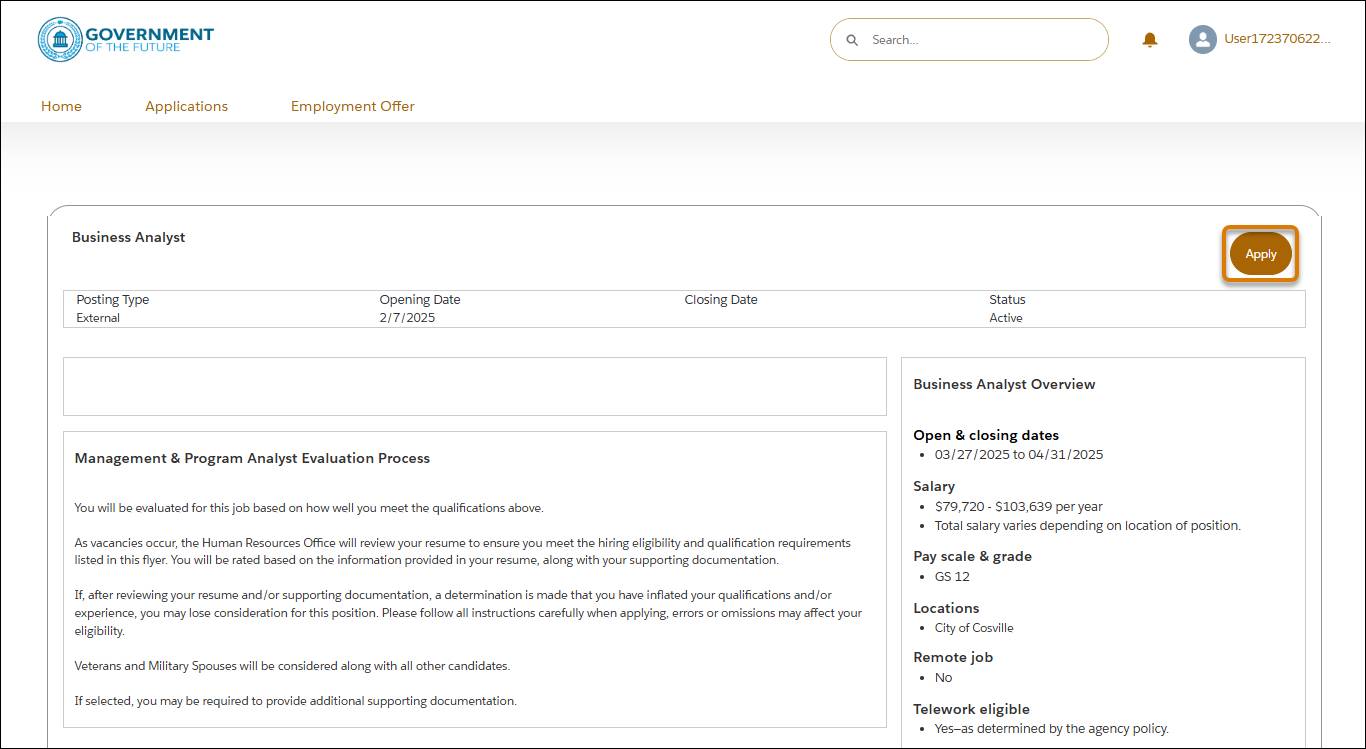
Task: Open the User172370622 account menu
Action: click(1277, 39)
